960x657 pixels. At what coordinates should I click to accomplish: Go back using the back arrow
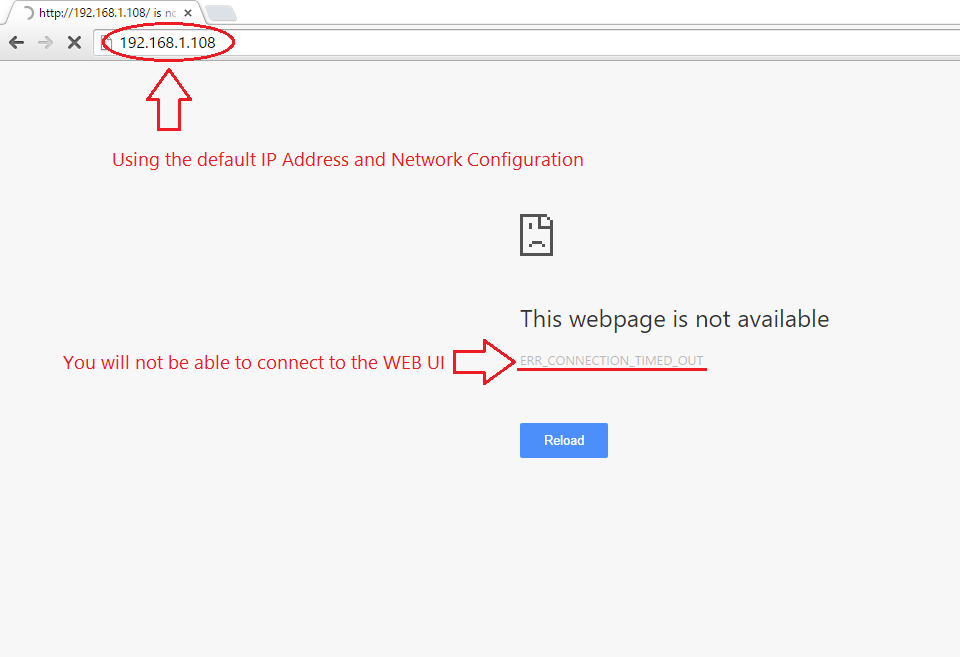pos(17,42)
